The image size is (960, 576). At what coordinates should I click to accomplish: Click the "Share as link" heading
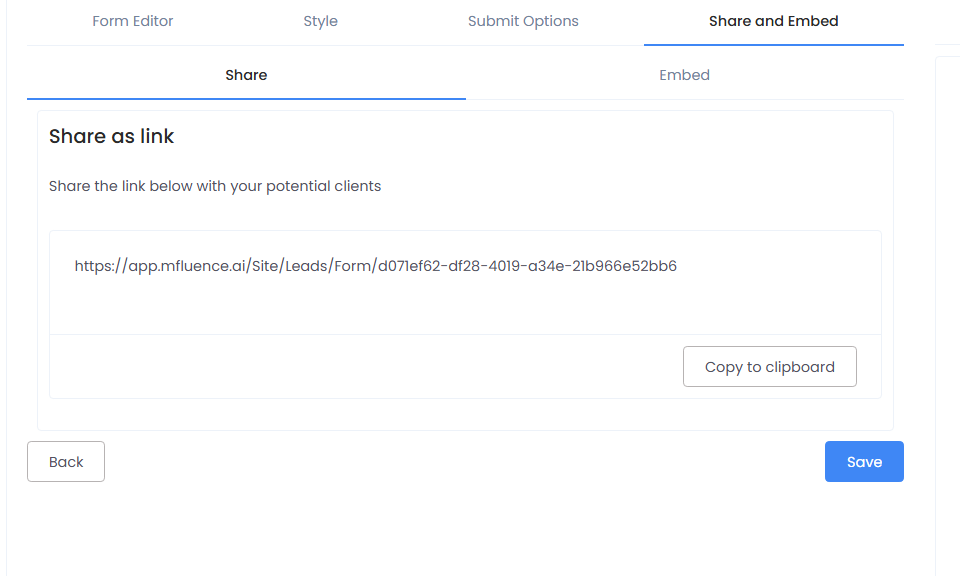tap(111, 137)
